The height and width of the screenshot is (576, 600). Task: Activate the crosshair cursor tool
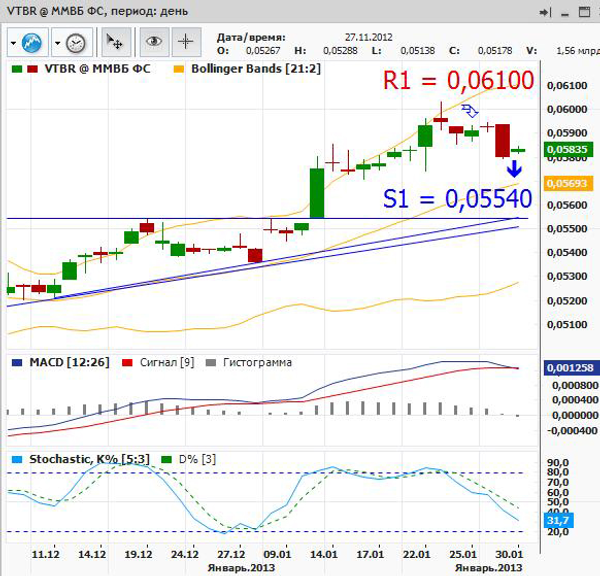pyautogui.click(x=186, y=41)
